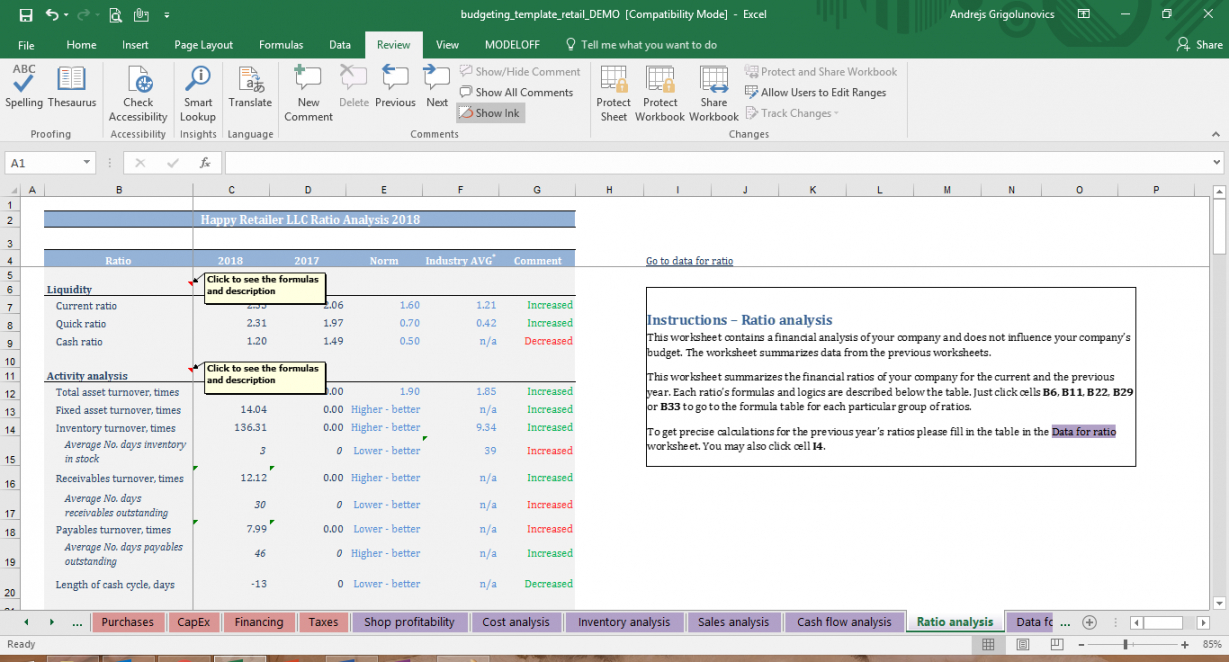The width and height of the screenshot is (1229, 662).
Task: Expand the formula bar
Action: [x=1216, y=162]
